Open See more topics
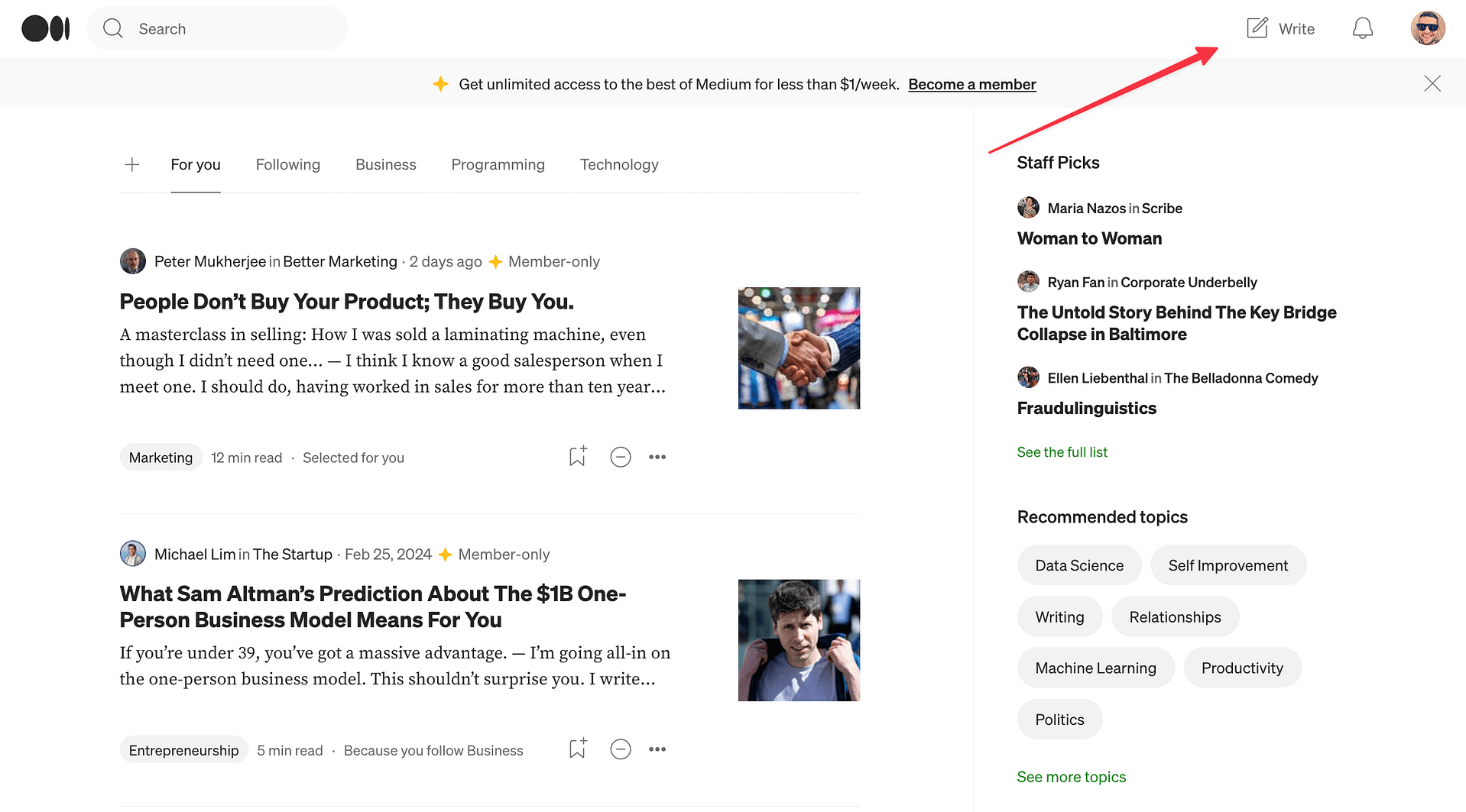 (x=1071, y=776)
